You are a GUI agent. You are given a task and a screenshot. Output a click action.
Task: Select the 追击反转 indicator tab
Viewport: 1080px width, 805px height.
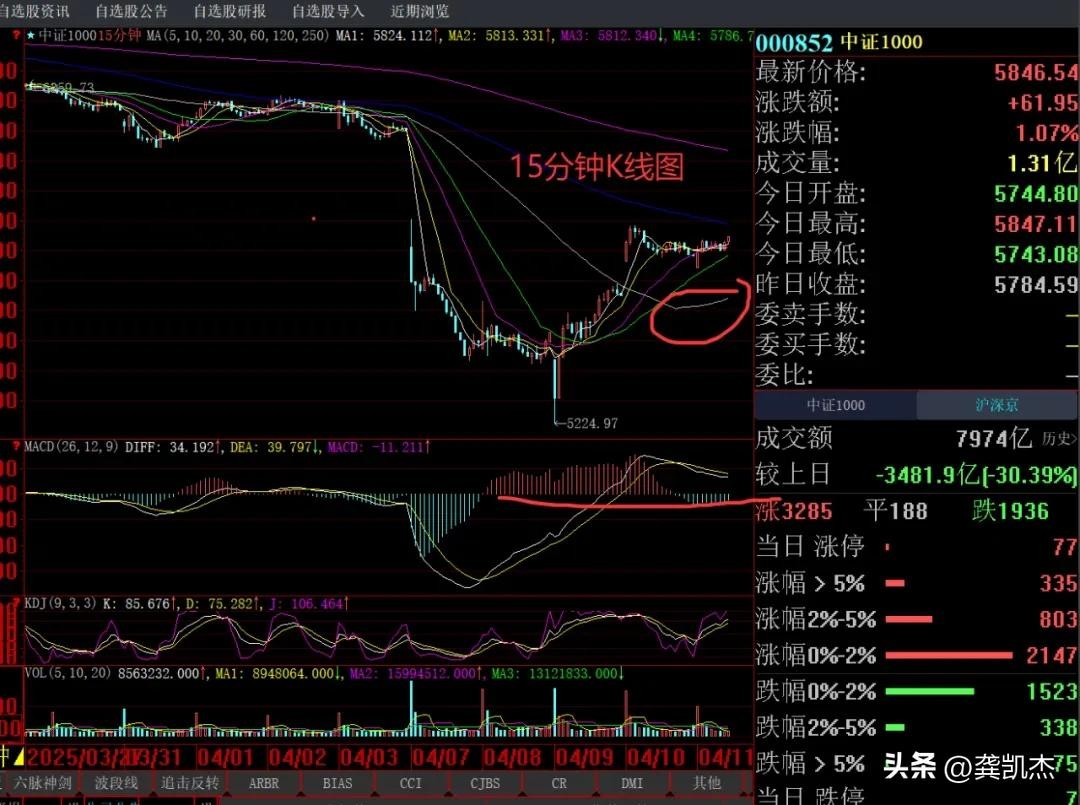pyautogui.click(x=189, y=782)
